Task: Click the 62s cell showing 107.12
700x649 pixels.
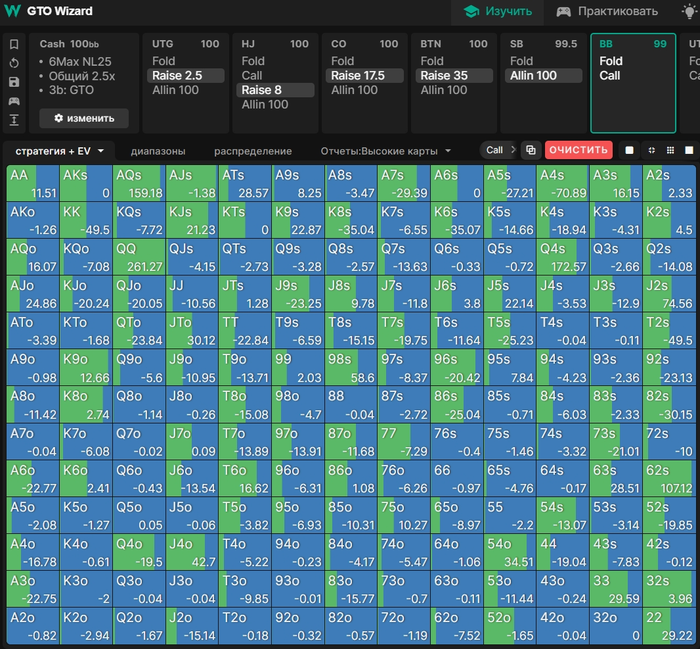Action: tap(668, 478)
